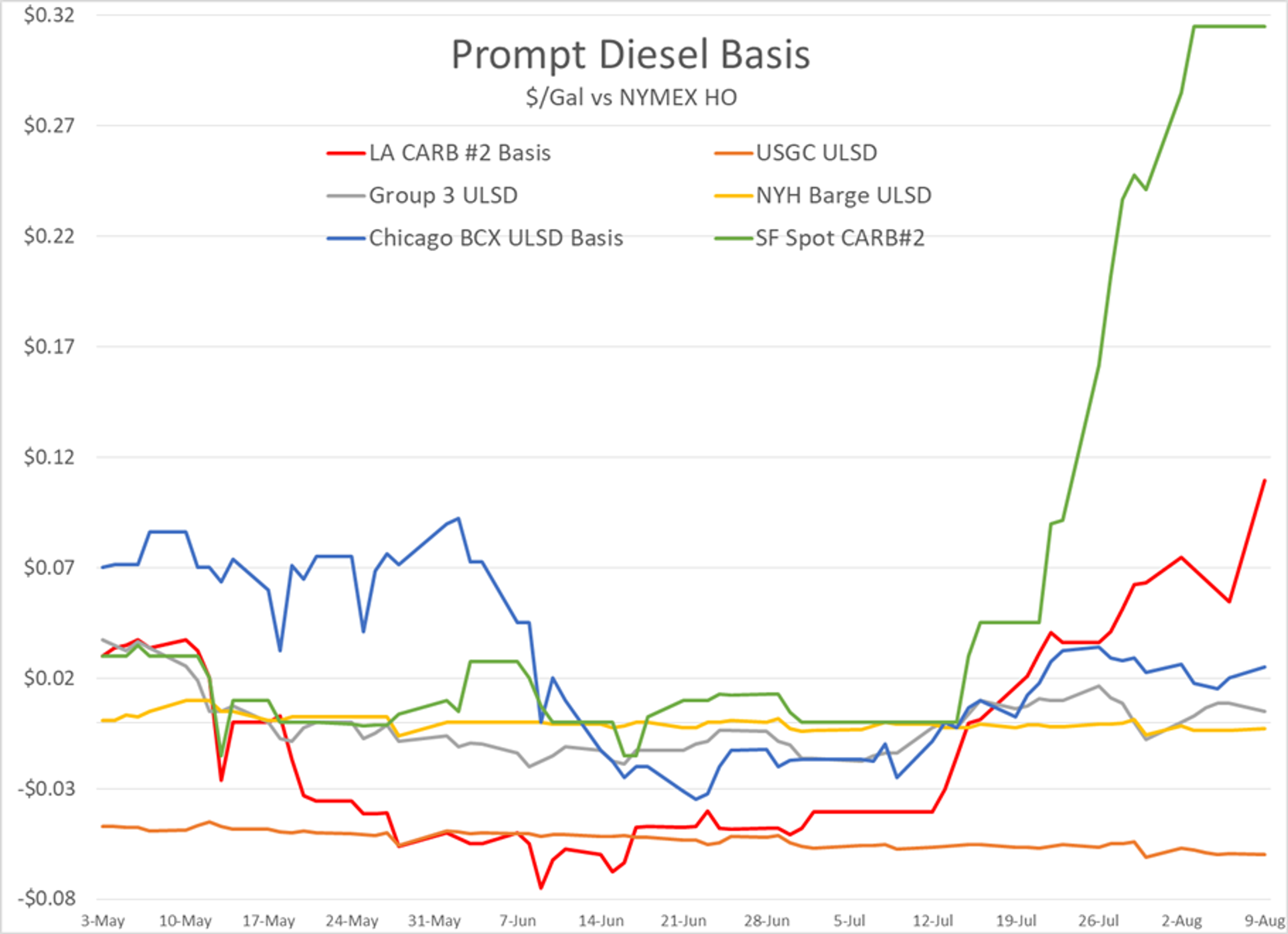Select the "USGC ULSD" legend label
This screenshot has width=1288, height=934.
coord(817,153)
